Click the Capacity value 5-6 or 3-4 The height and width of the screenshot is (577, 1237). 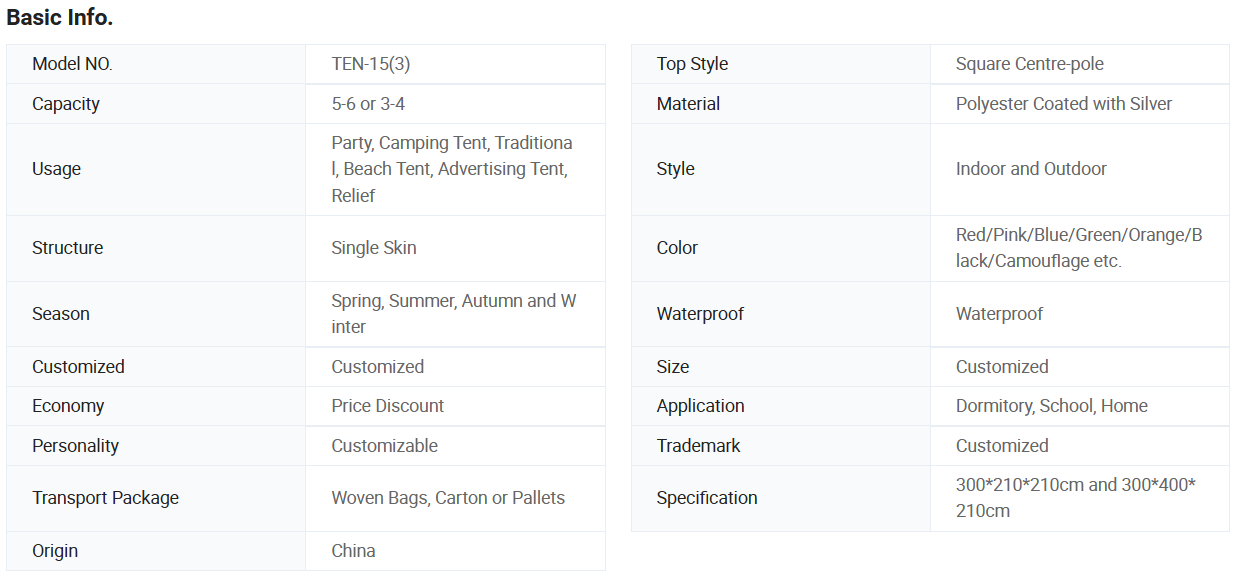click(x=368, y=104)
